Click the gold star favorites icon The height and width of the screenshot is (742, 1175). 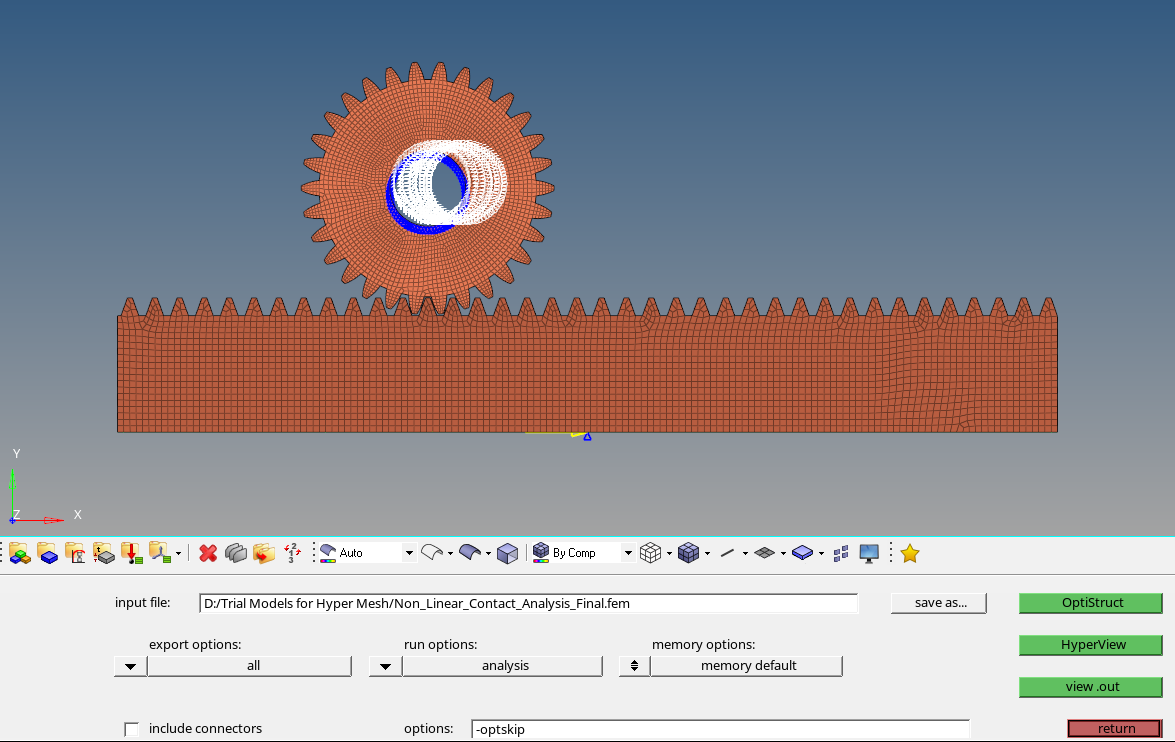coord(909,553)
